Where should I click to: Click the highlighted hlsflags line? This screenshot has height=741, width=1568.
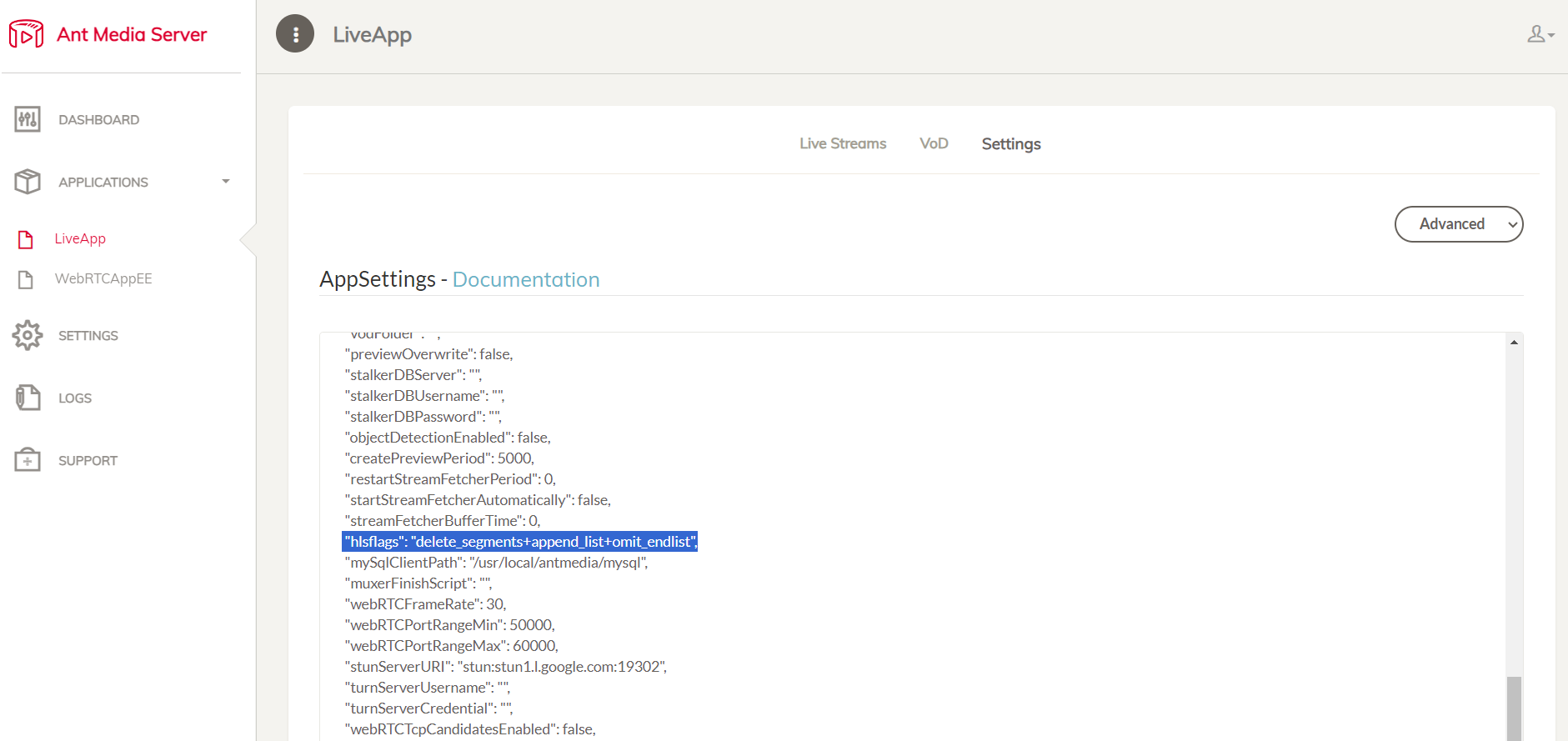[x=520, y=542]
